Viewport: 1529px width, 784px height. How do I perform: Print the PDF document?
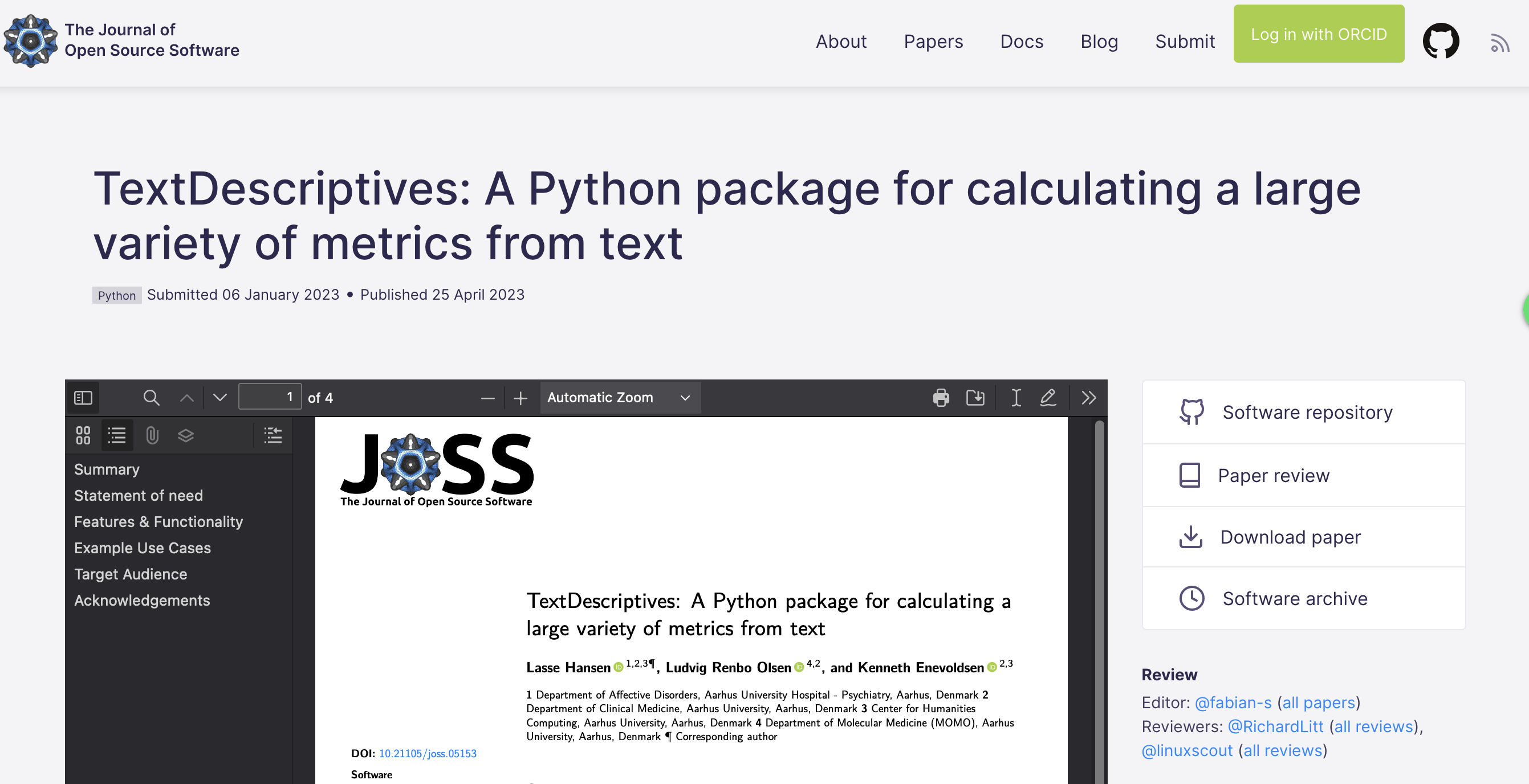(x=941, y=397)
